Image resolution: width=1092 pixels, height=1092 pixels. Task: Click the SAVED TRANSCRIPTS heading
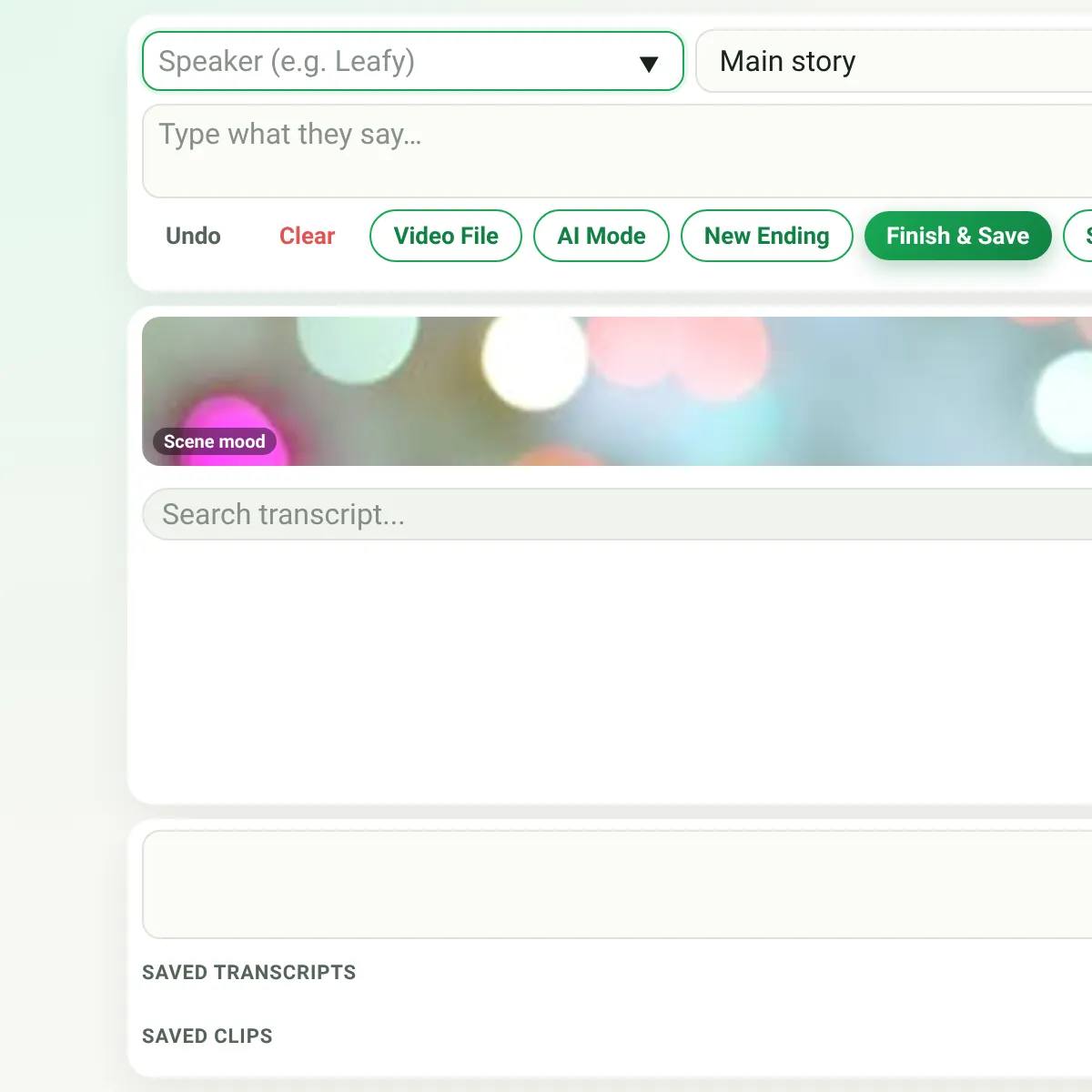pyautogui.click(x=248, y=972)
